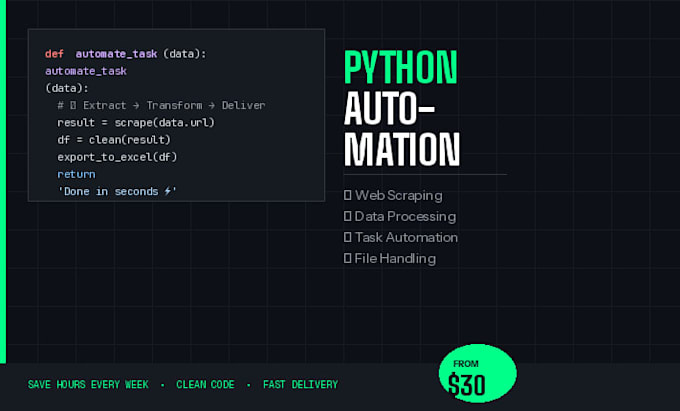
Task: Click the 'def automate_task (data):' code line
Action: (126, 54)
